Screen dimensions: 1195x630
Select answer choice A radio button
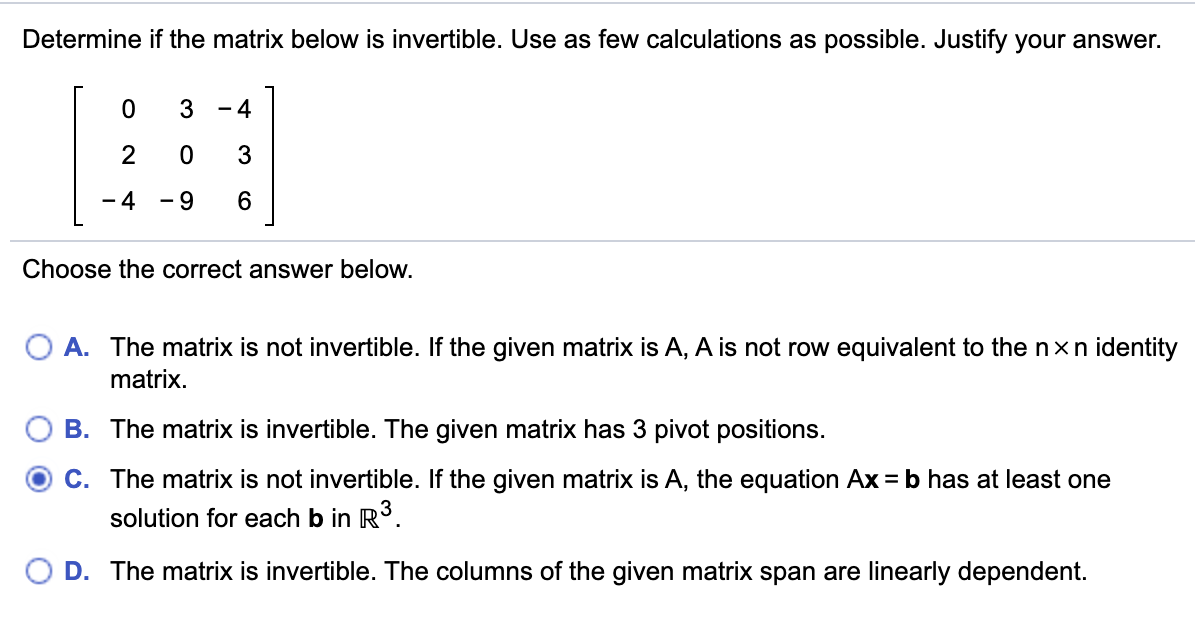(39, 347)
